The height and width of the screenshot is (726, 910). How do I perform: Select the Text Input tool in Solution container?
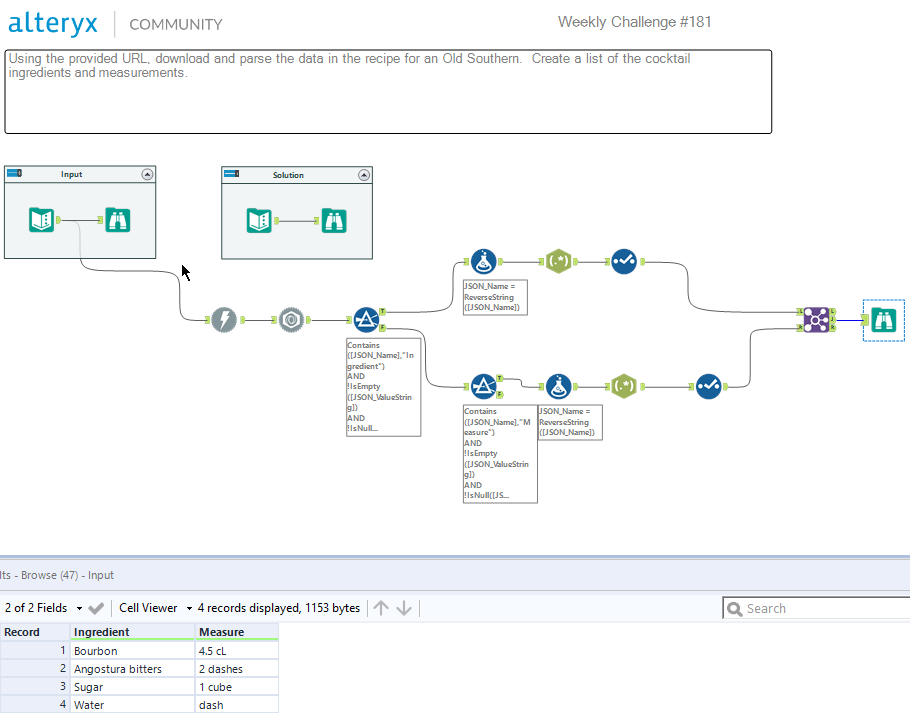(259, 221)
